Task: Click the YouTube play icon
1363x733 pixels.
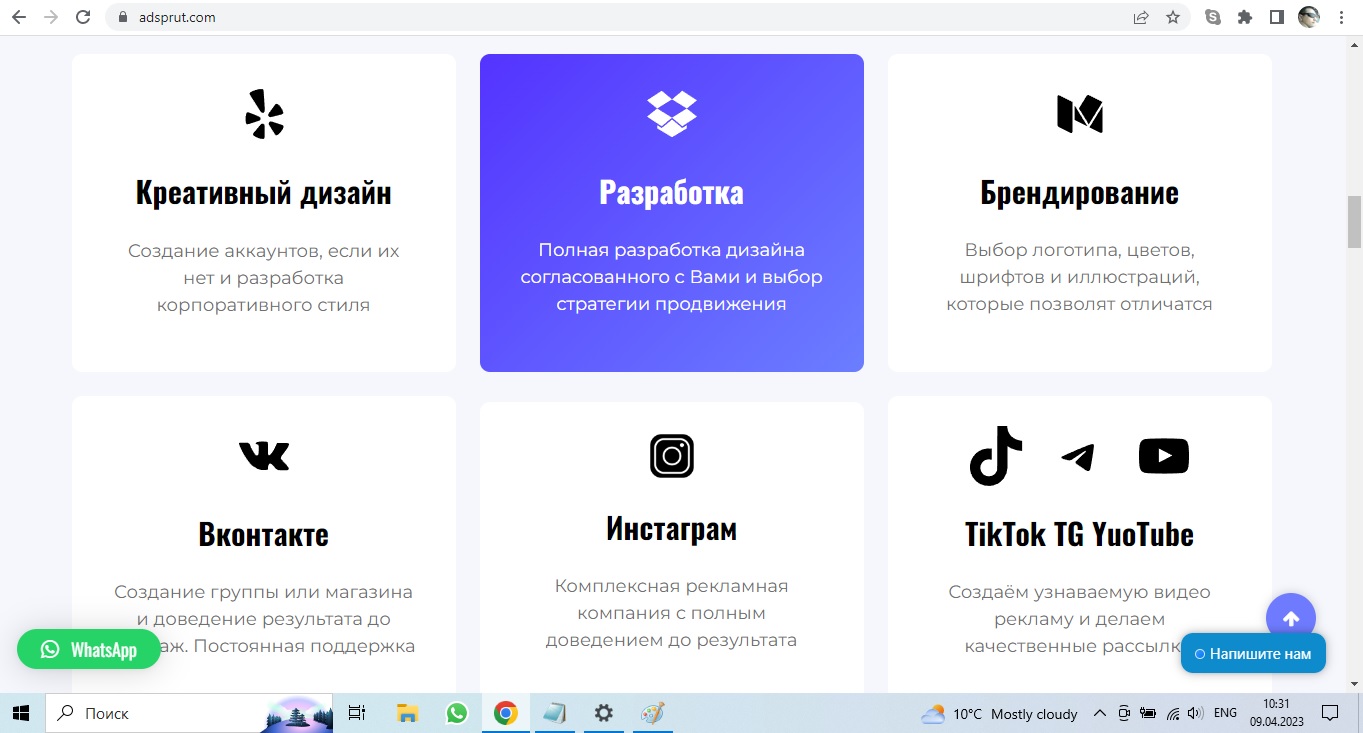Action: pyautogui.click(x=1164, y=456)
